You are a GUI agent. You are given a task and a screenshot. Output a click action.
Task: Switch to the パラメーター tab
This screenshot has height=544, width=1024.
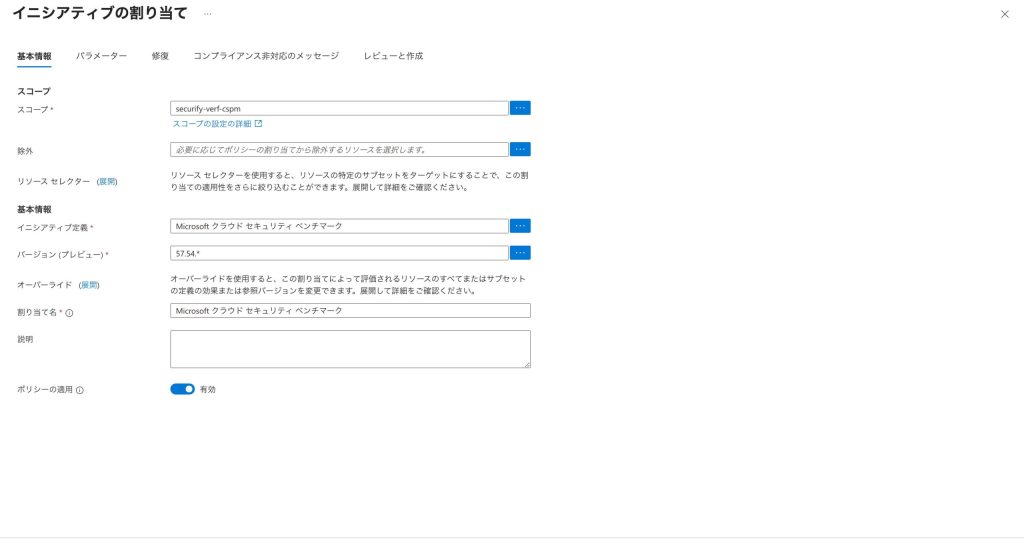point(101,56)
